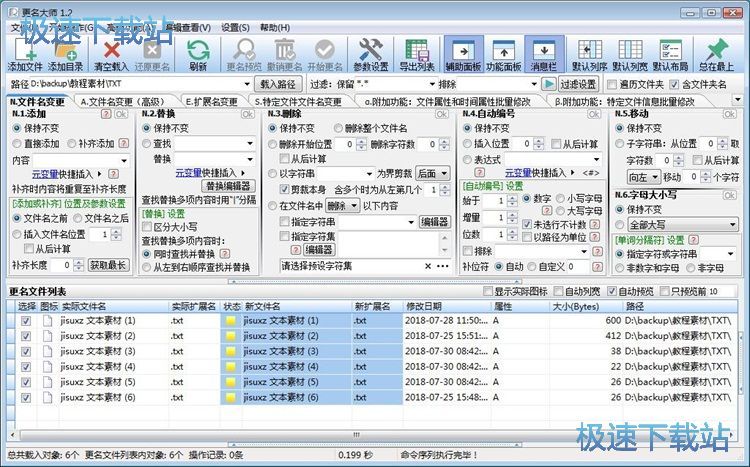Uncheck the jisuxz 文本素材 (3) row checkbox
The image size is (750, 467).
pos(26,352)
